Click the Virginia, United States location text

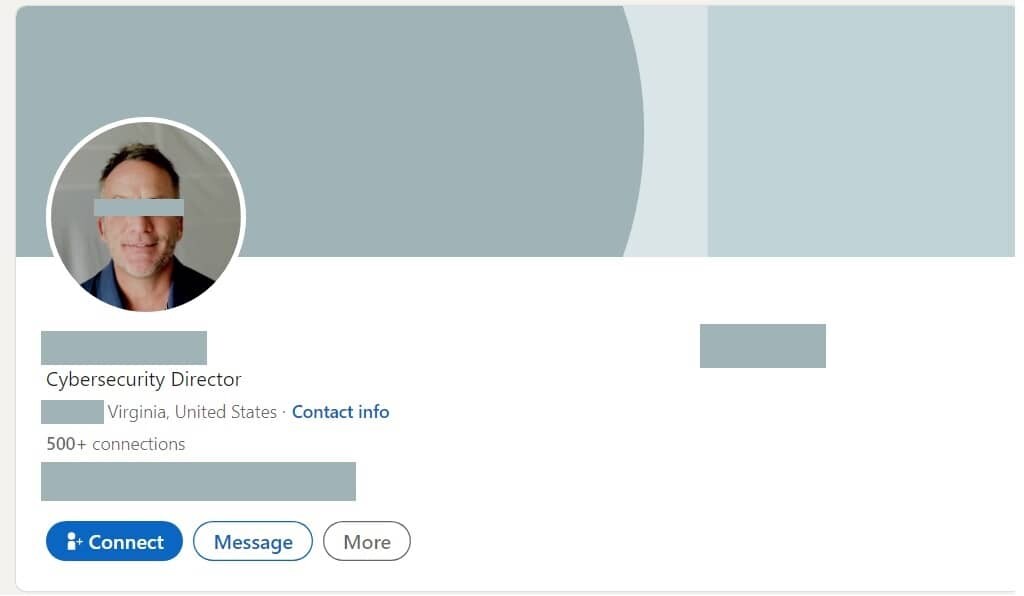click(193, 412)
